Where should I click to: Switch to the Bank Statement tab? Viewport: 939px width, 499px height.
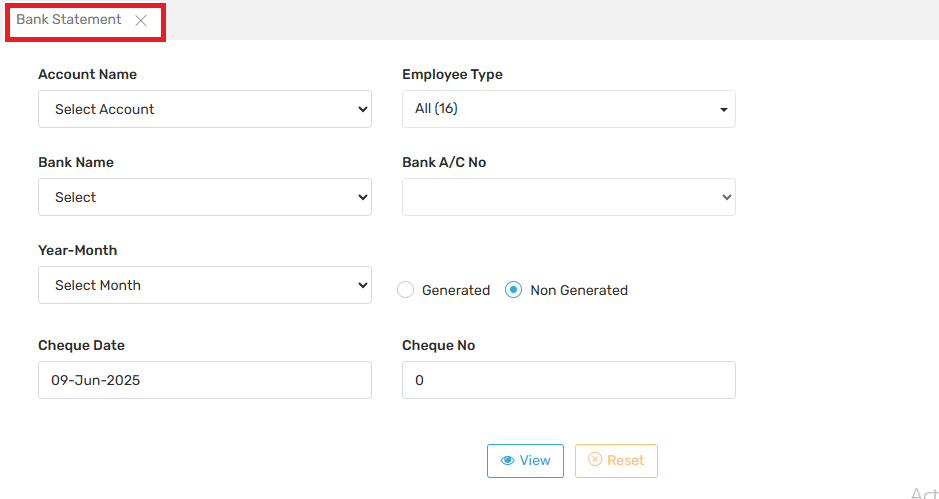[x=69, y=20]
